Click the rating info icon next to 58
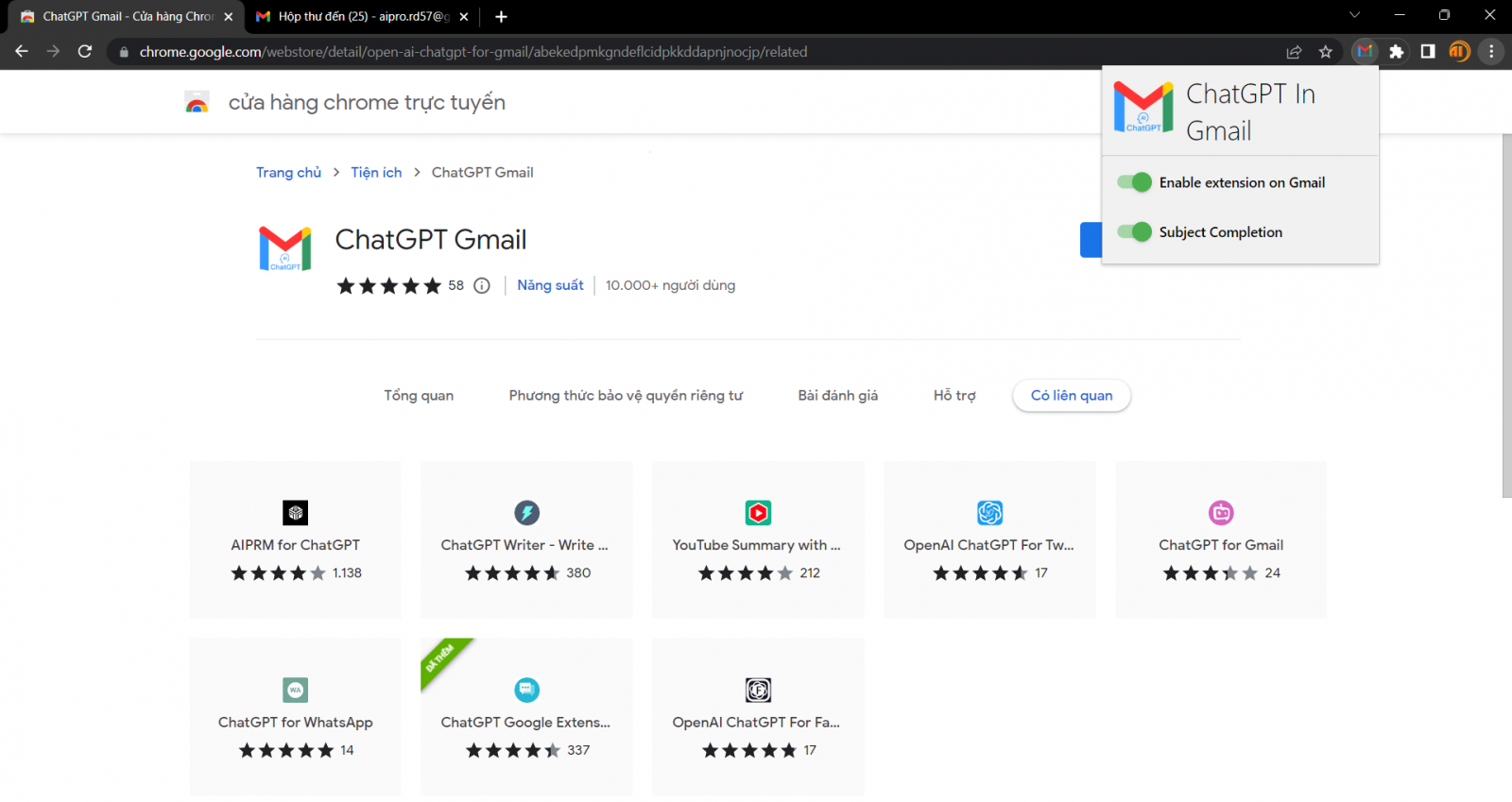The width and height of the screenshot is (1512, 802). point(482,285)
